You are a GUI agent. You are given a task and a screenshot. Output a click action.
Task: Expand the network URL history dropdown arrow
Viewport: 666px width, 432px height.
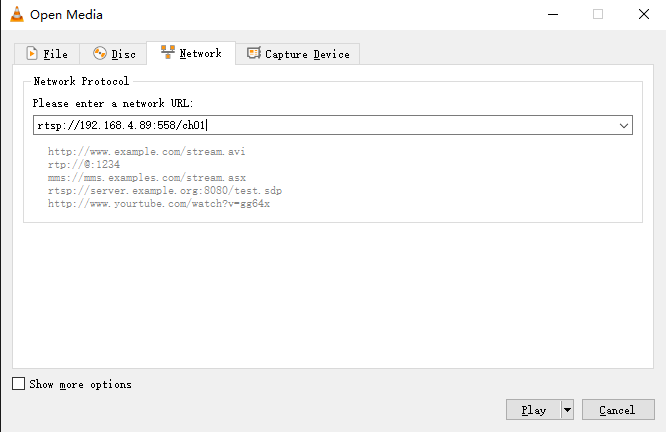[624, 125]
